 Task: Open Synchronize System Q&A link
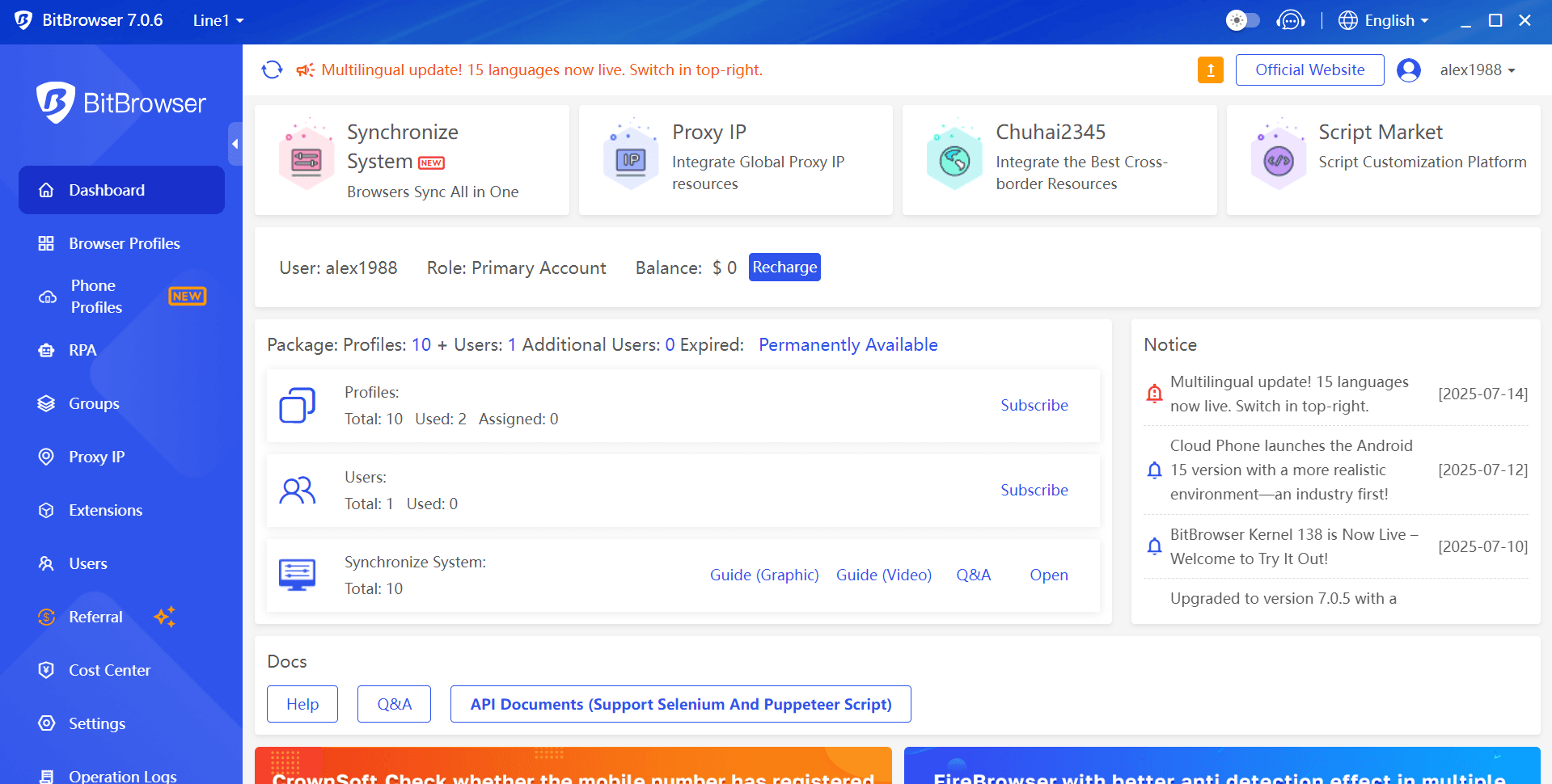click(x=973, y=575)
